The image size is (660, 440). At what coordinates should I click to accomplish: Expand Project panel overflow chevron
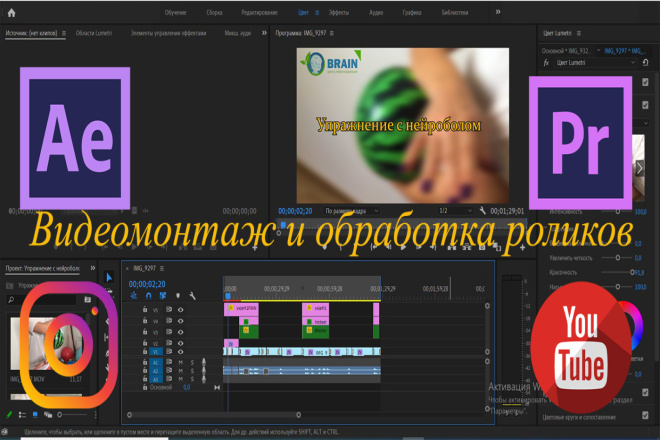93,268
